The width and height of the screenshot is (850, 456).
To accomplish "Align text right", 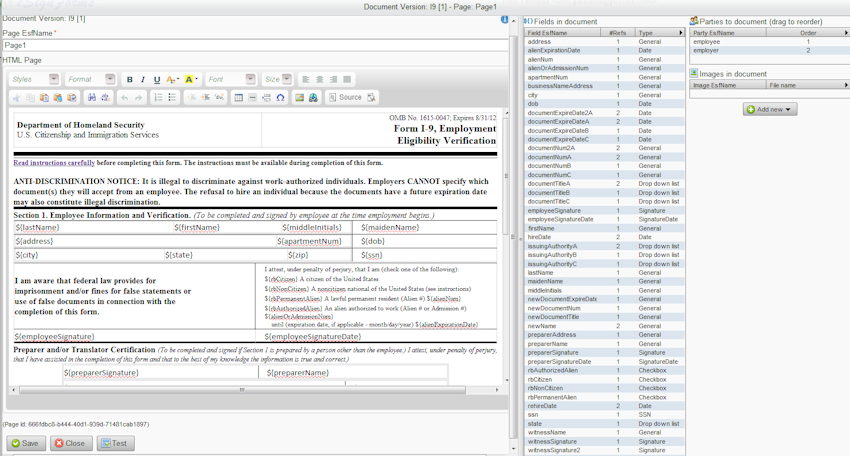I will coord(333,80).
